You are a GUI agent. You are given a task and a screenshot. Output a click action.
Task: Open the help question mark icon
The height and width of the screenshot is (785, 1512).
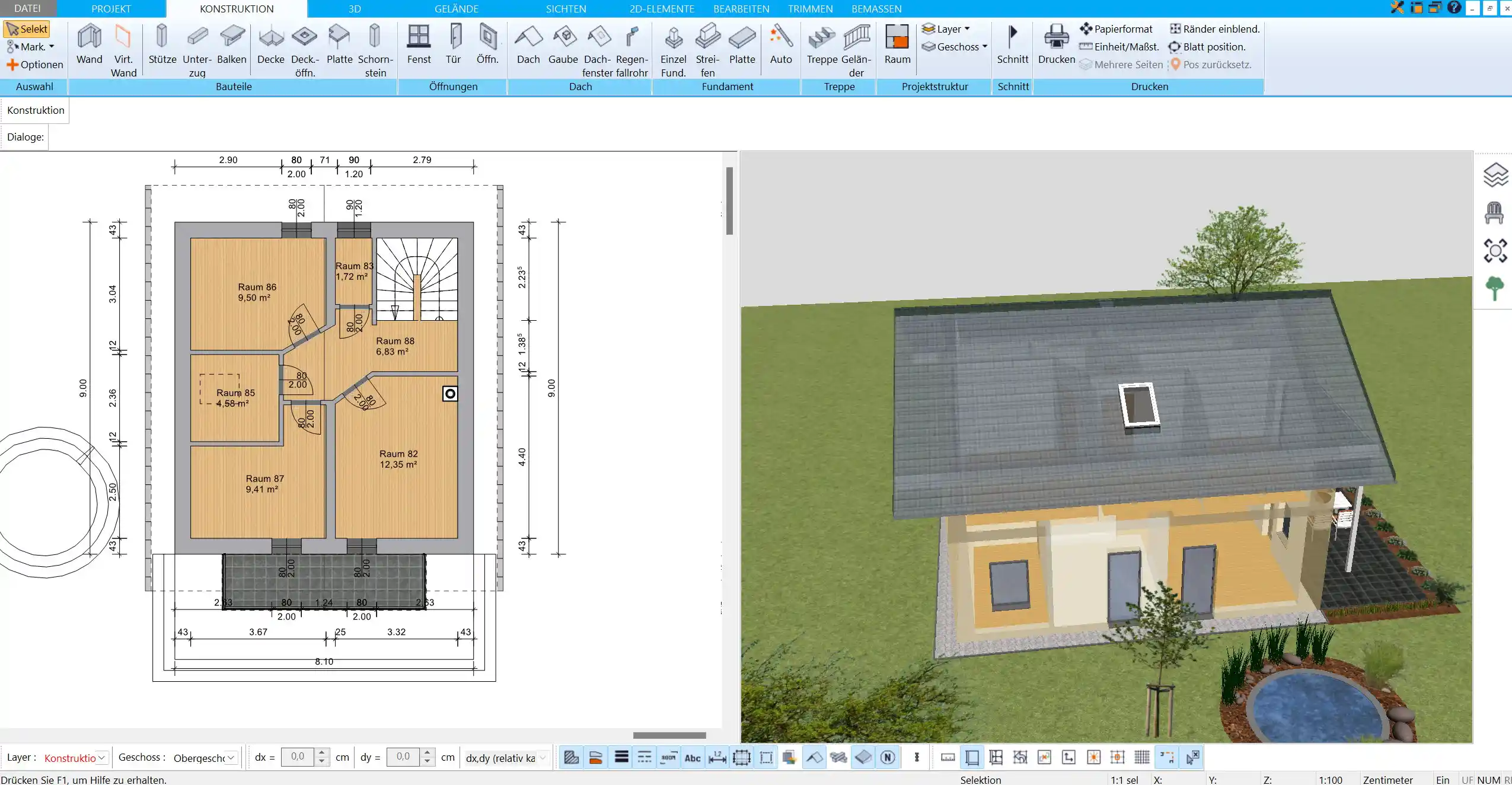[1454, 8]
